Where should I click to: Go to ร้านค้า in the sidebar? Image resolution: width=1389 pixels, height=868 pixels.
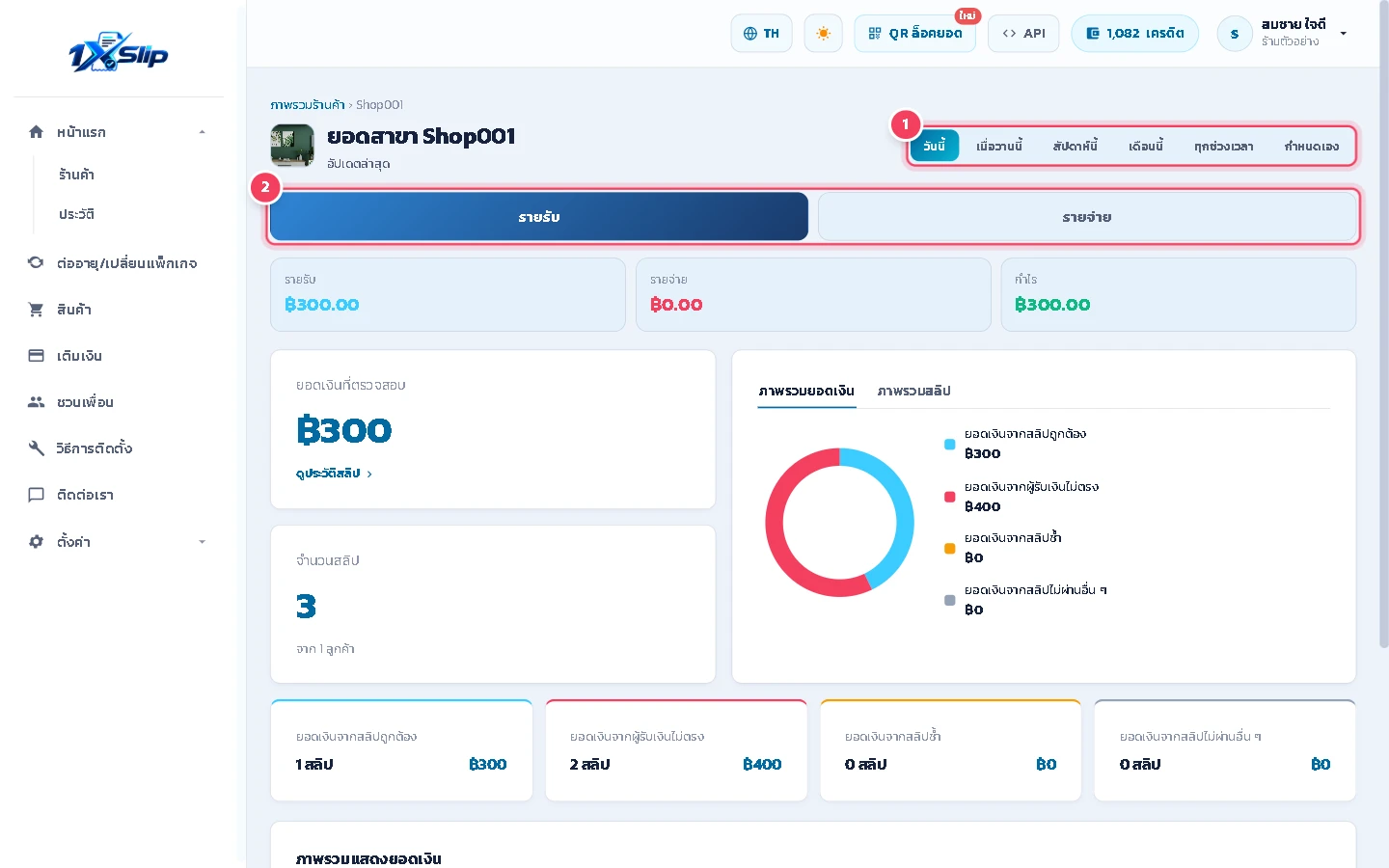[x=76, y=175]
